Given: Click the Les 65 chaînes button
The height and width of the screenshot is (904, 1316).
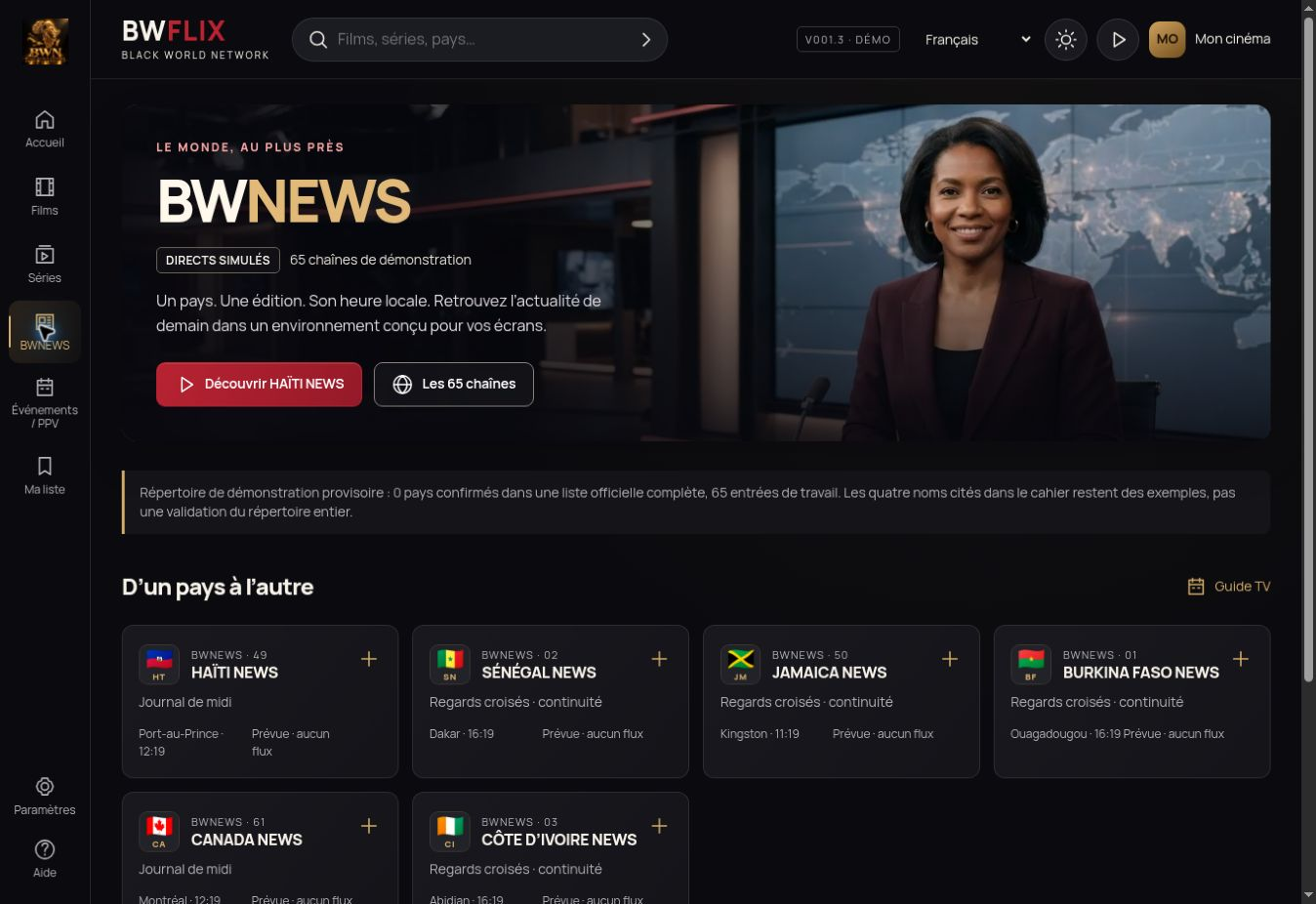Looking at the screenshot, I should (454, 385).
